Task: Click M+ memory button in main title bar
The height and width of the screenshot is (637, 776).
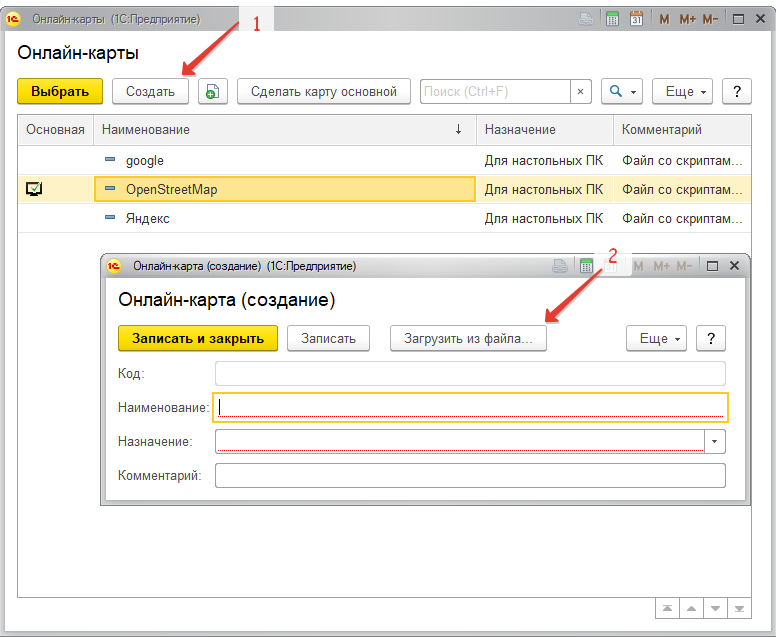Action: (687, 19)
